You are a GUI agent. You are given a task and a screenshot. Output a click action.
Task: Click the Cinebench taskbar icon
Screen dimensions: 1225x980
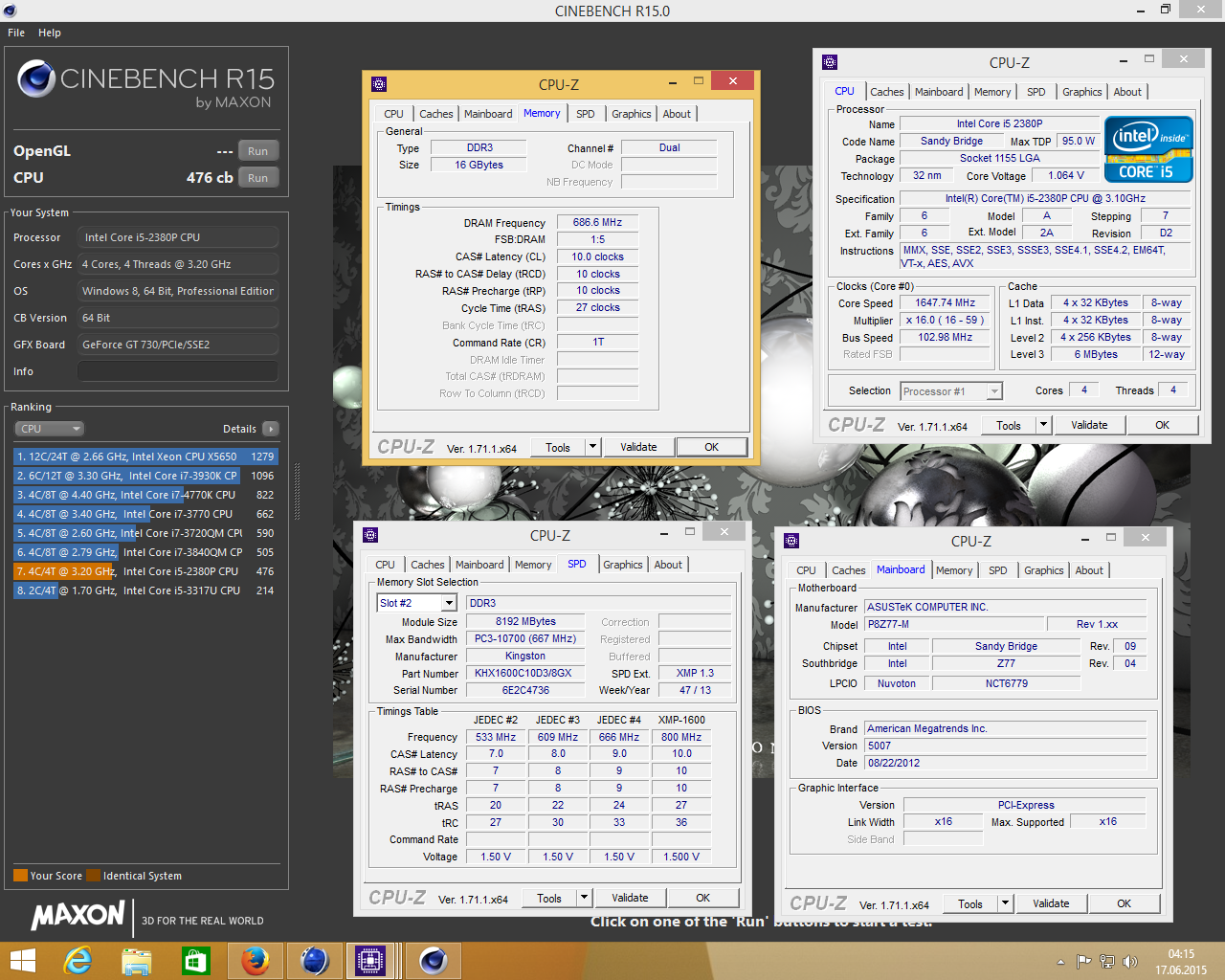[x=434, y=960]
